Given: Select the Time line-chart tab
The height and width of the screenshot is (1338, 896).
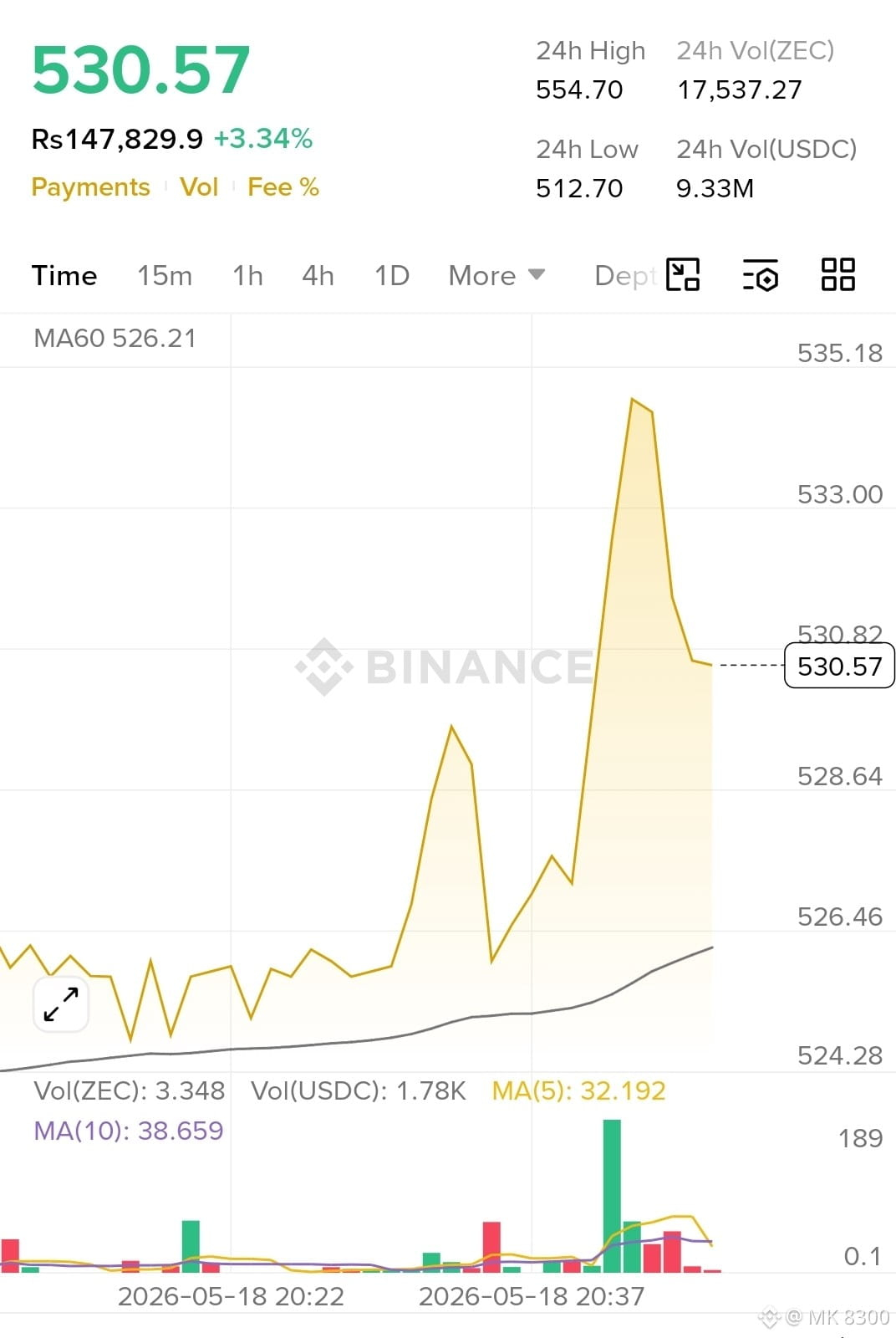Looking at the screenshot, I should coord(64,275).
